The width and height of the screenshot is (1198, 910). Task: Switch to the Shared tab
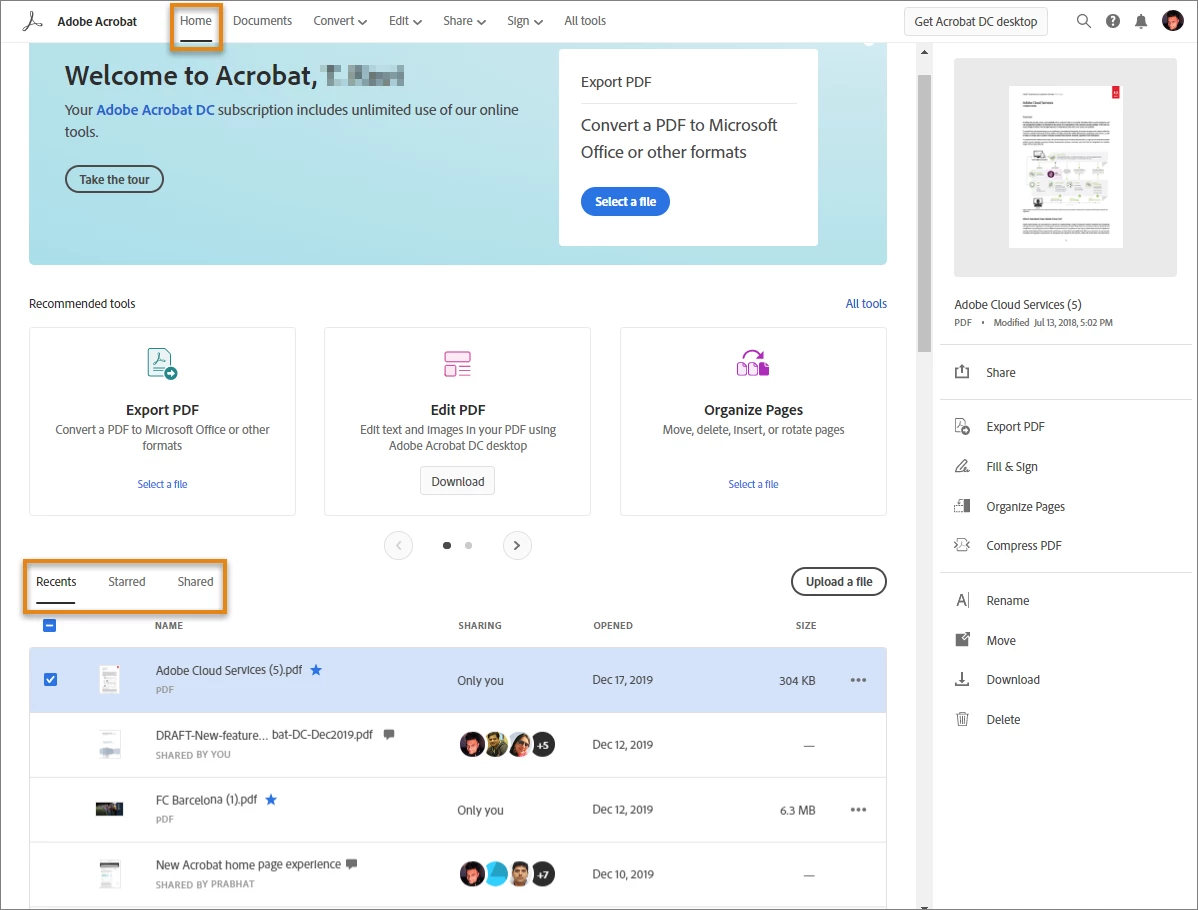coord(196,581)
